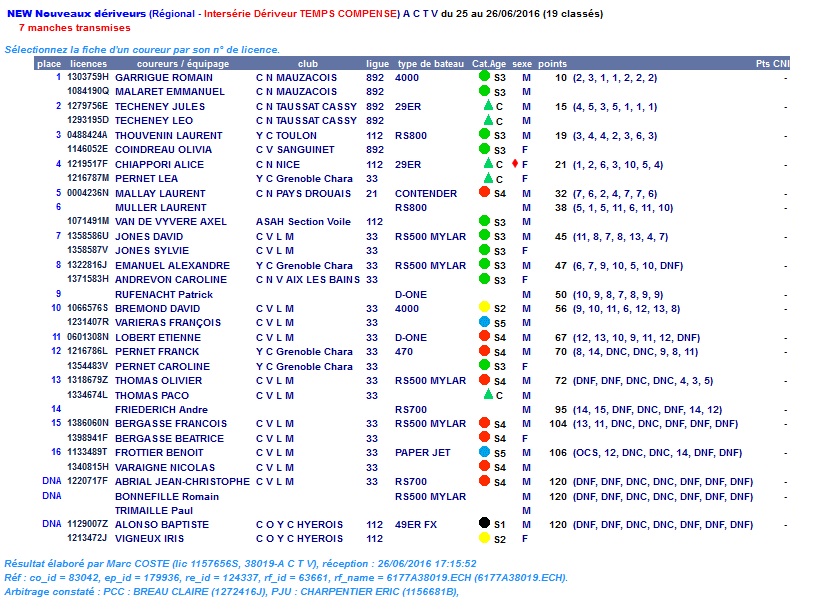Click green S3 circle for Jones David
Screen dimensions: 821x609
pos(484,235)
